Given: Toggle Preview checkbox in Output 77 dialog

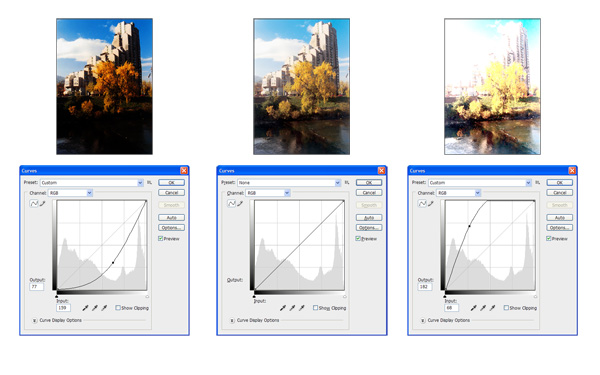Looking at the screenshot, I should [x=161, y=238].
